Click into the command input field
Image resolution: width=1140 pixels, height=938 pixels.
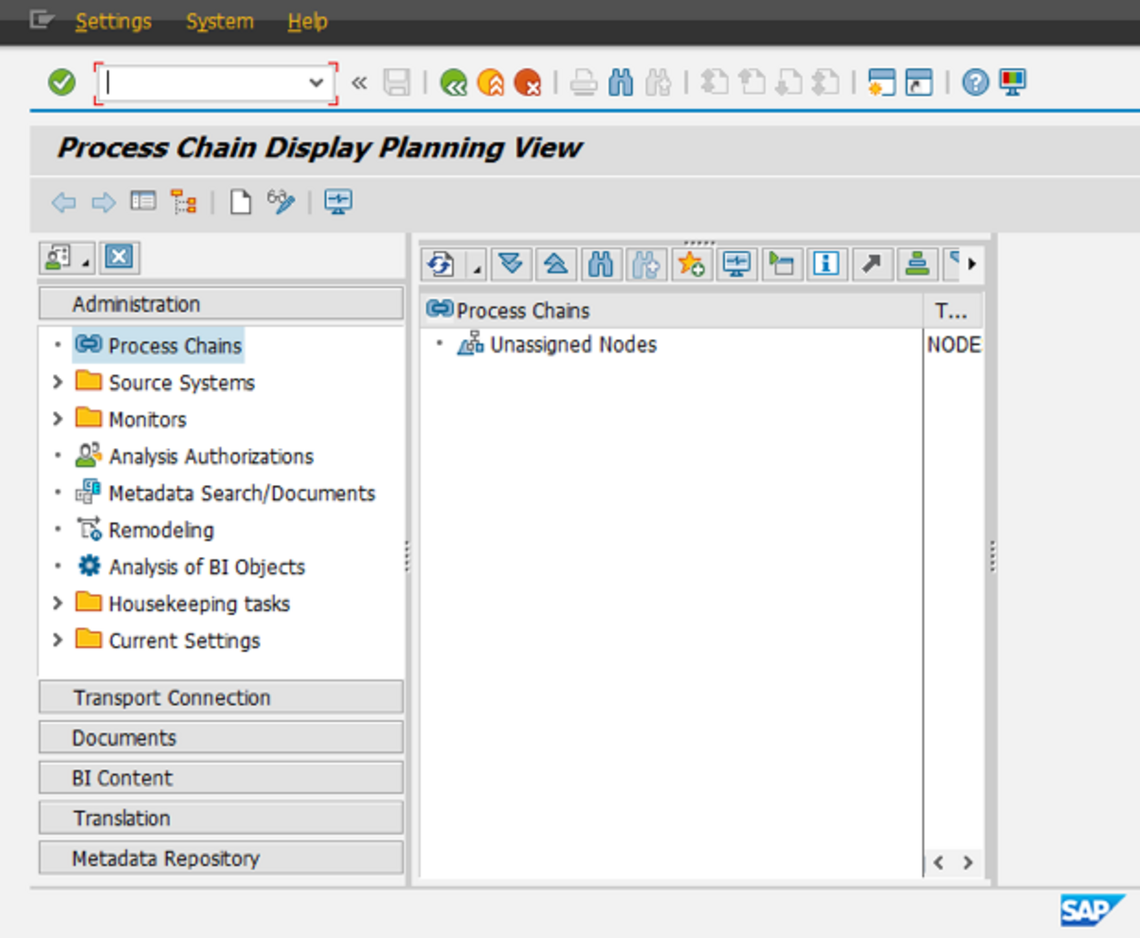[x=205, y=83]
